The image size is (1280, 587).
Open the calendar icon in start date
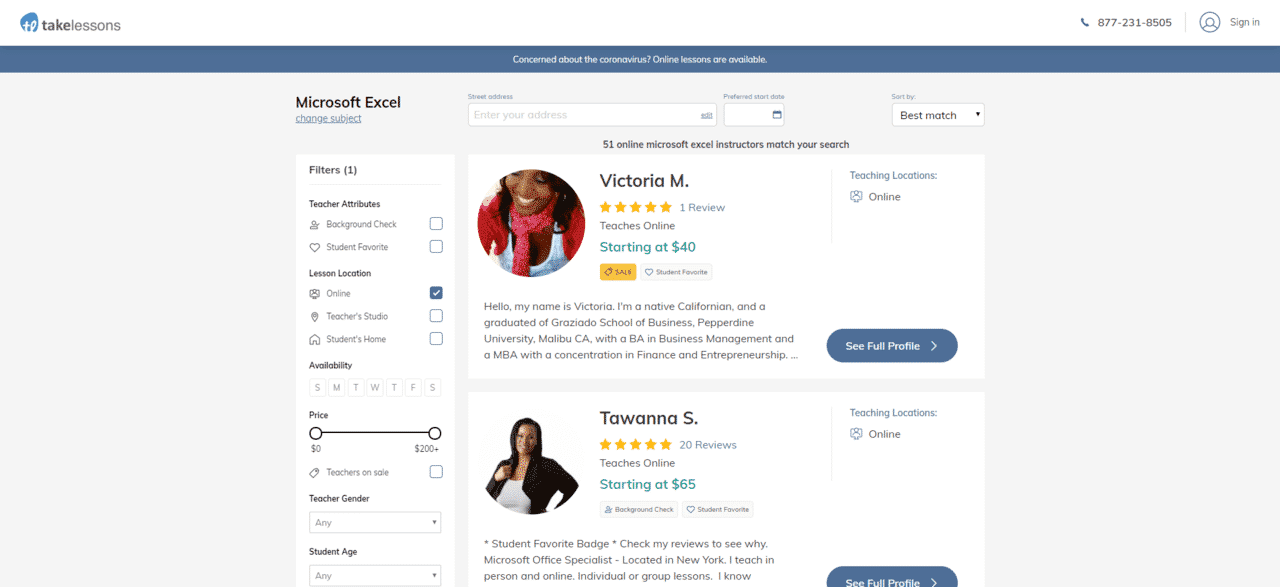777,115
